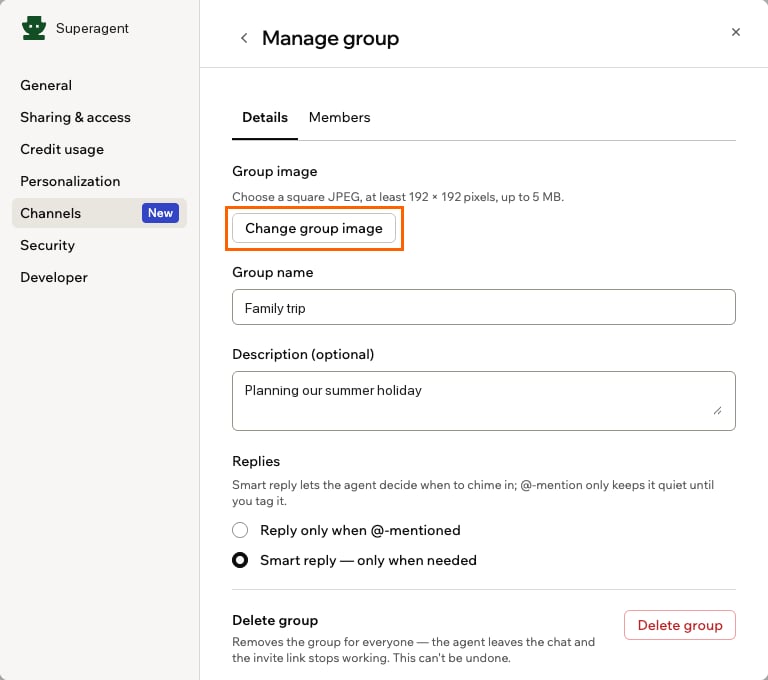Click the delete group warning description
Image resolution: width=768 pixels, height=680 pixels.
coord(414,650)
